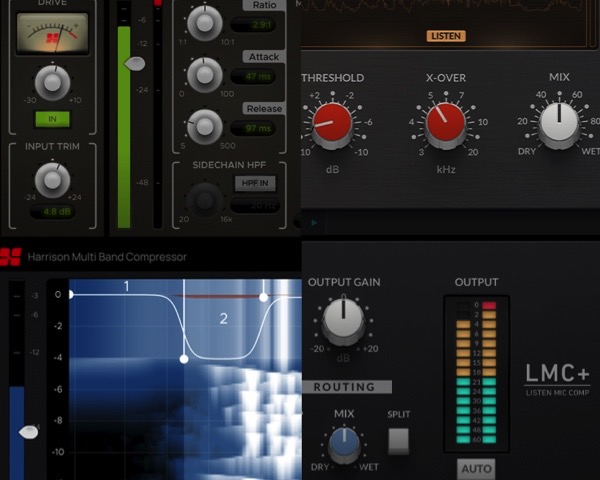Click the red Threshold knob
Image resolution: width=600 pixels, height=480 pixels.
(332, 123)
